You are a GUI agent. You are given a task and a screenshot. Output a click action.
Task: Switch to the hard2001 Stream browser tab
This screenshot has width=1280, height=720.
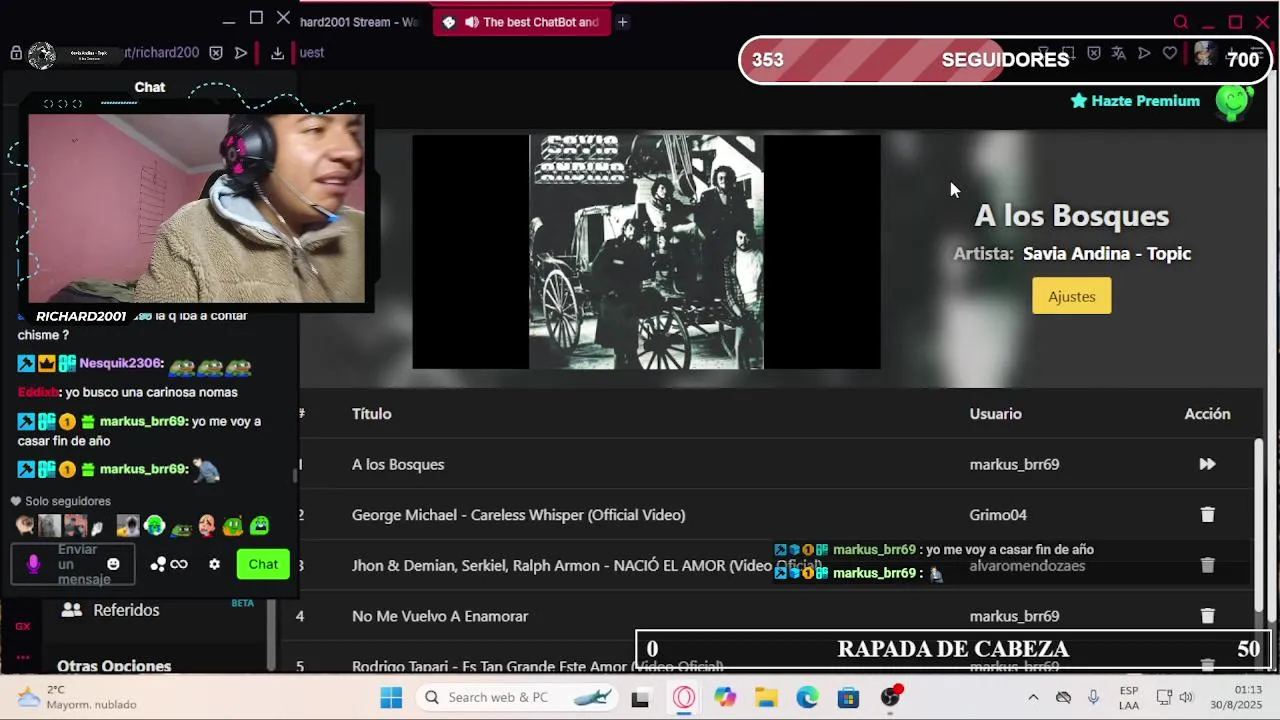click(x=358, y=22)
